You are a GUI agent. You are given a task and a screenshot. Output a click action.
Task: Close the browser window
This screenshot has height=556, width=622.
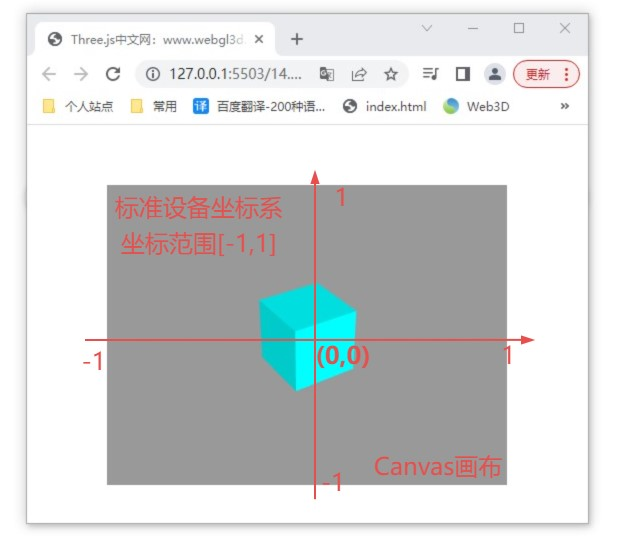coord(565,28)
